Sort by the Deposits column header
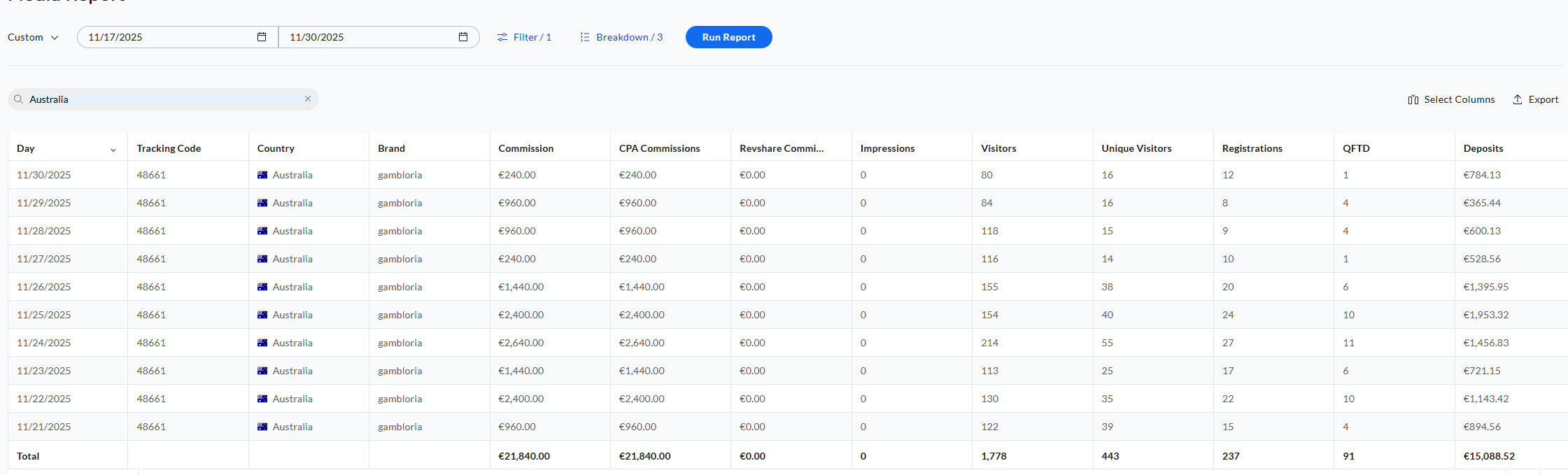1568x475 pixels. [1483, 148]
